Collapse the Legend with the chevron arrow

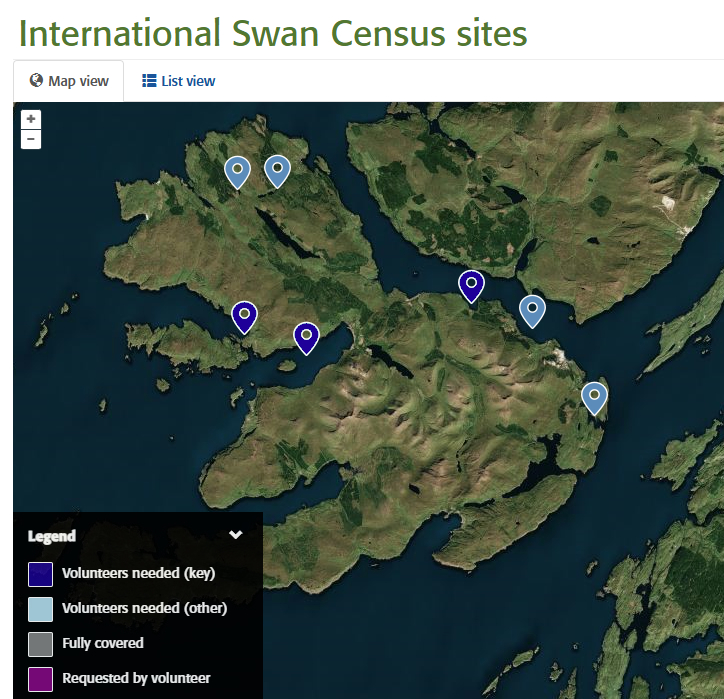[236, 535]
